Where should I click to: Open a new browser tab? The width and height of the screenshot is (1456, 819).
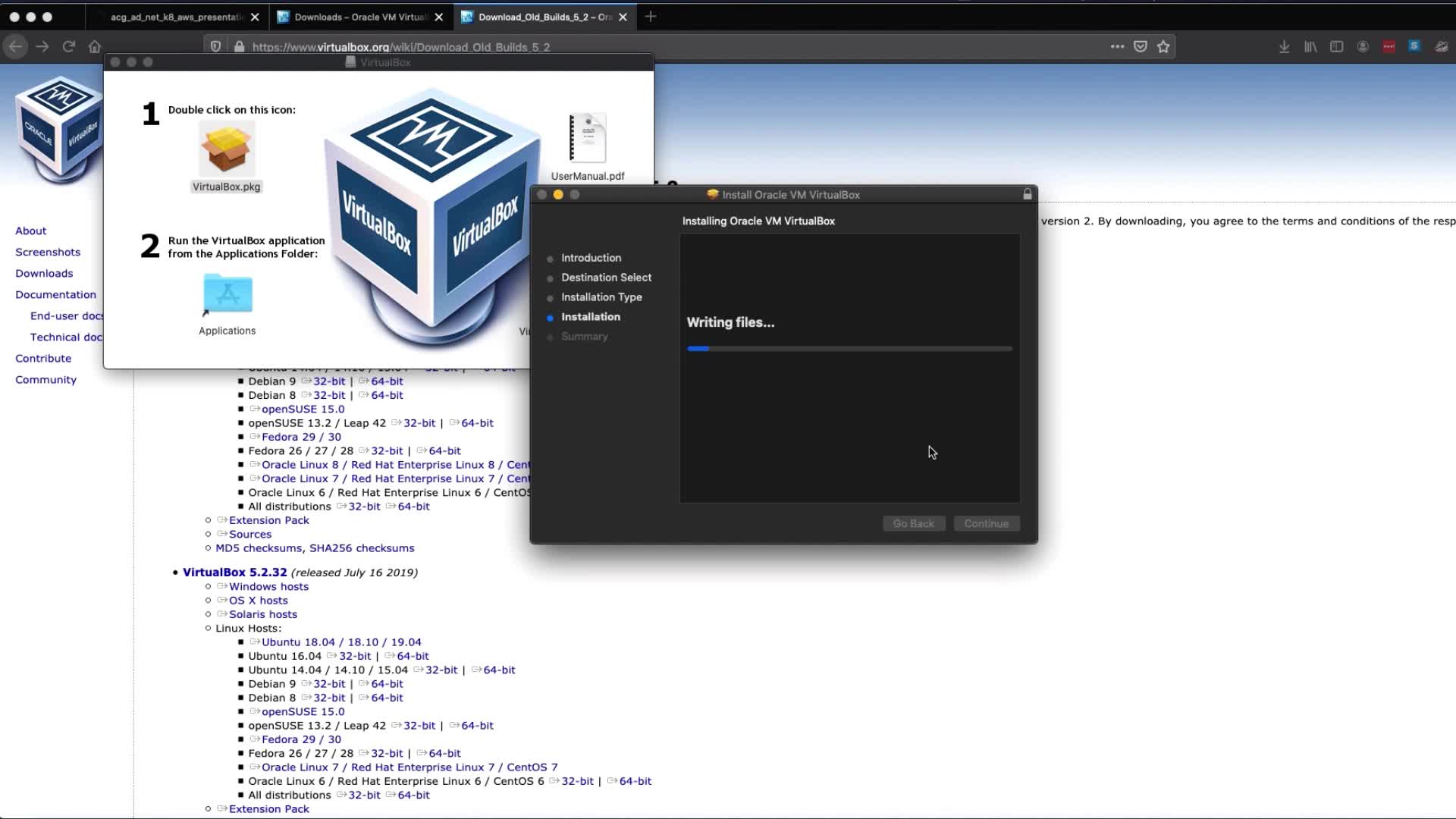[x=651, y=17]
